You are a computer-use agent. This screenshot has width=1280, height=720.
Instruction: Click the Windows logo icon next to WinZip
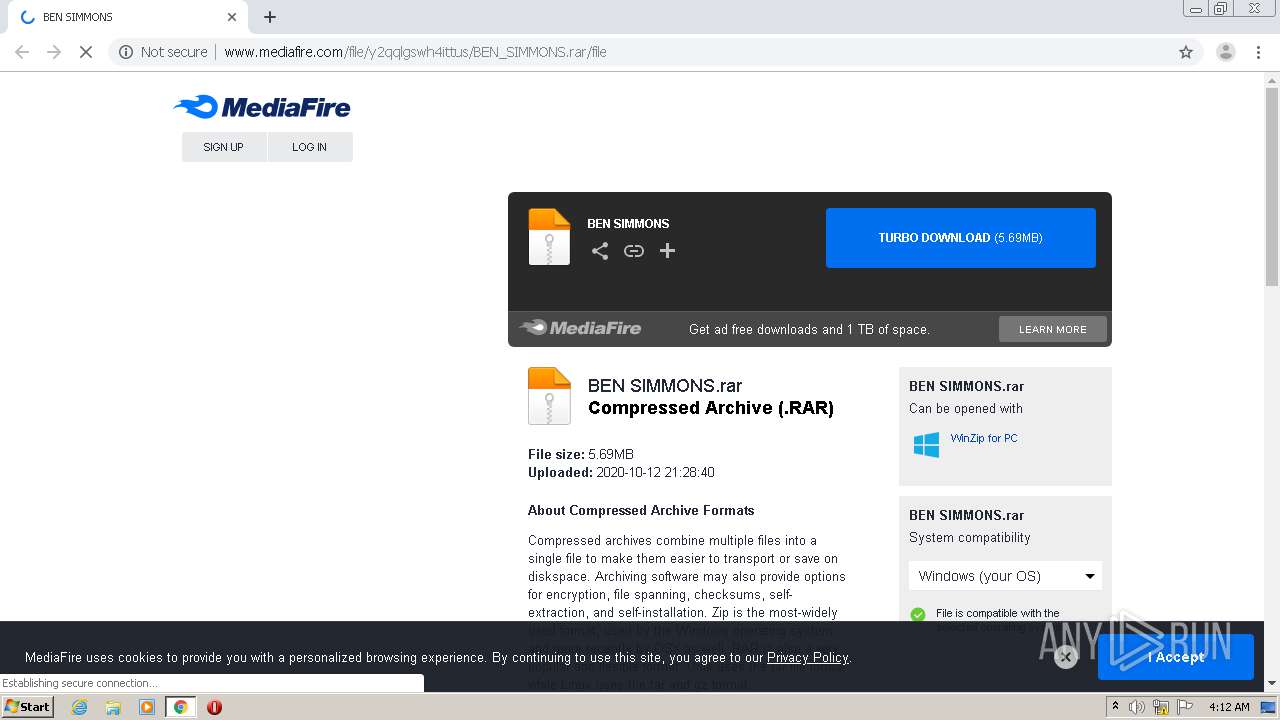tap(926, 445)
